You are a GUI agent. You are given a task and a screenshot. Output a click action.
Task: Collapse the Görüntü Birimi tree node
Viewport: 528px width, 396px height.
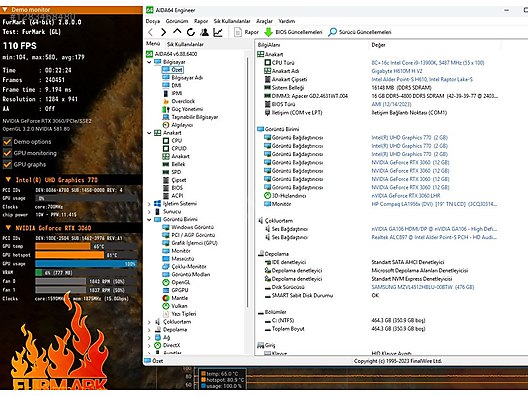[x=149, y=220]
